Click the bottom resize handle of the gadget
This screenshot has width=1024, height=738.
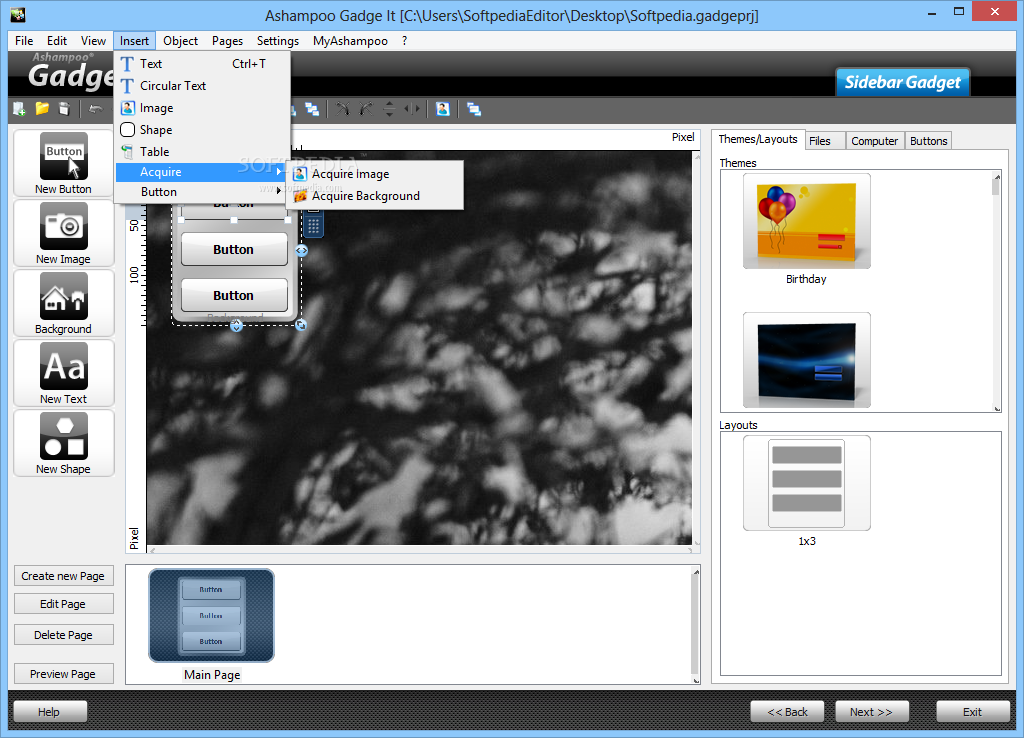coord(236,325)
